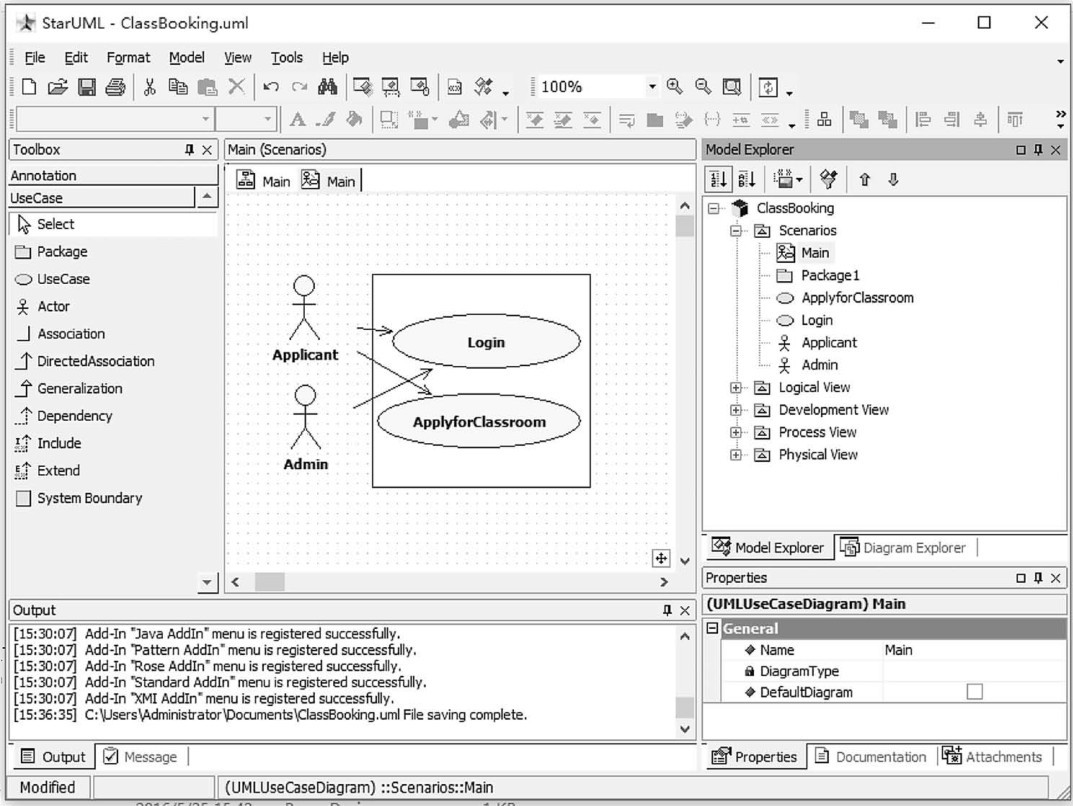Select the Admin actor in Model Explorer
Image resolution: width=1073 pixels, height=806 pixels.
tap(819, 365)
